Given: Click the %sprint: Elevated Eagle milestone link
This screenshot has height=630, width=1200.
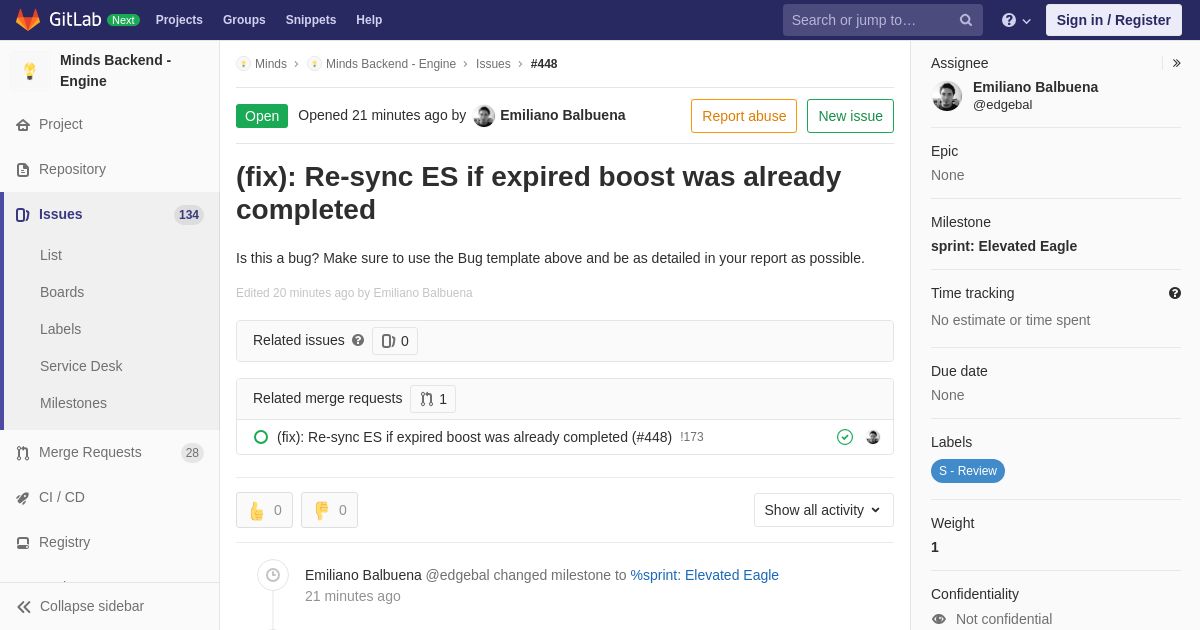Looking at the screenshot, I should click(704, 575).
